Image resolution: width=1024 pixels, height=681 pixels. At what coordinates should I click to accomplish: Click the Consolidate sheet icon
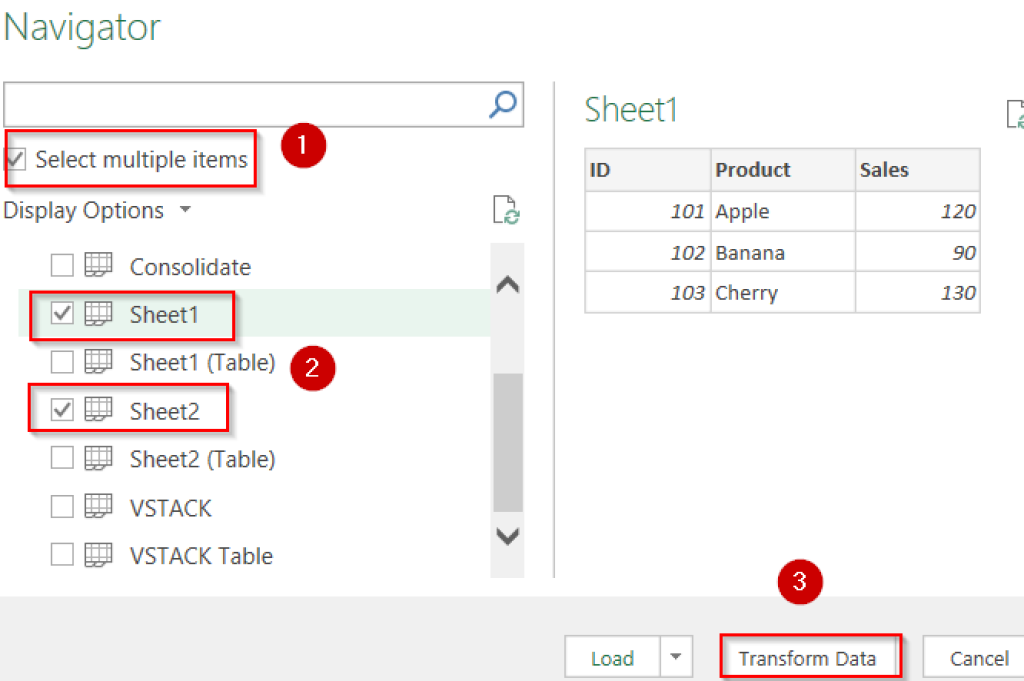[97, 266]
